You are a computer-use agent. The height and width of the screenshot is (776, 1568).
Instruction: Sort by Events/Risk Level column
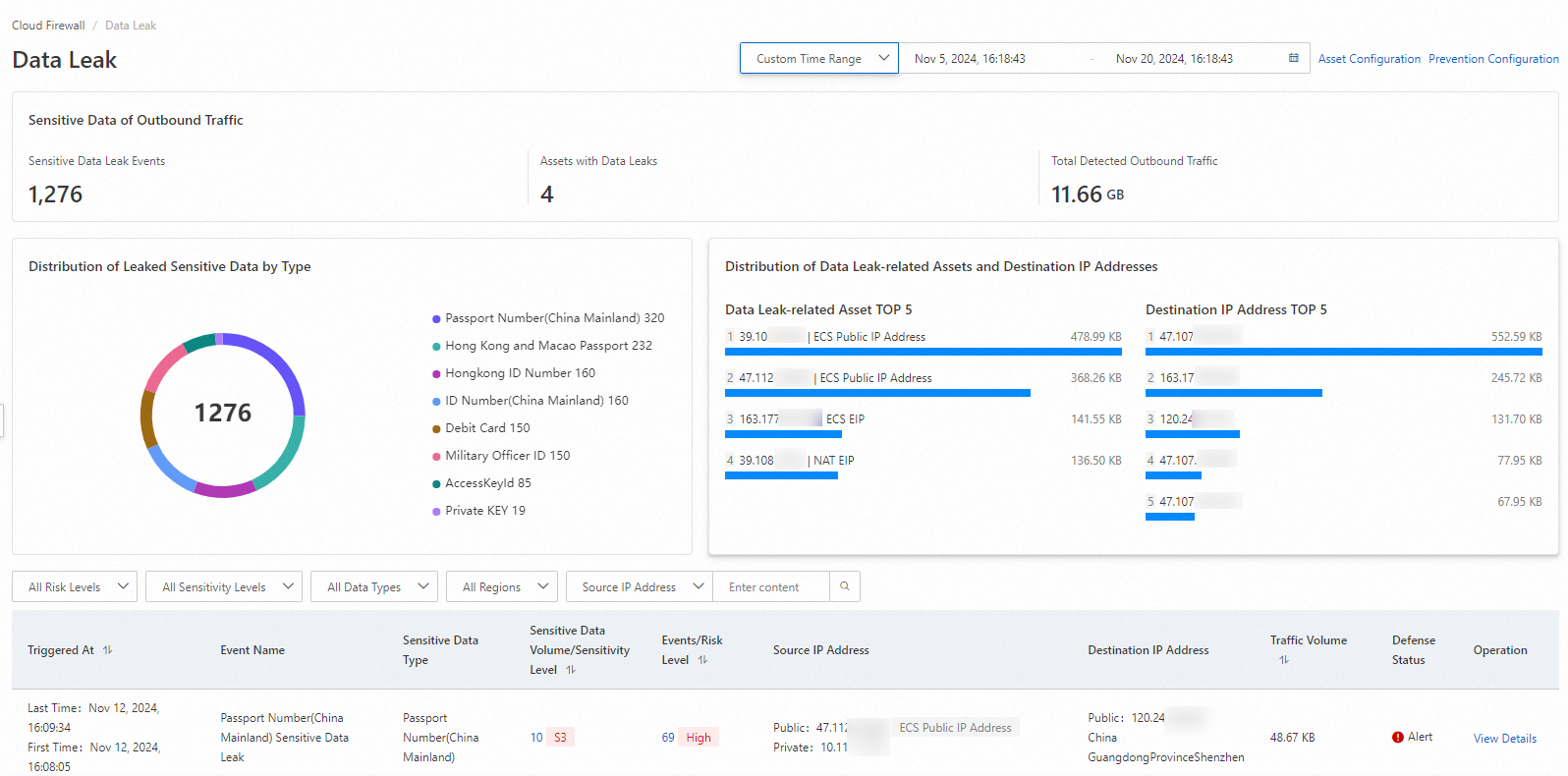coord(702,660)
